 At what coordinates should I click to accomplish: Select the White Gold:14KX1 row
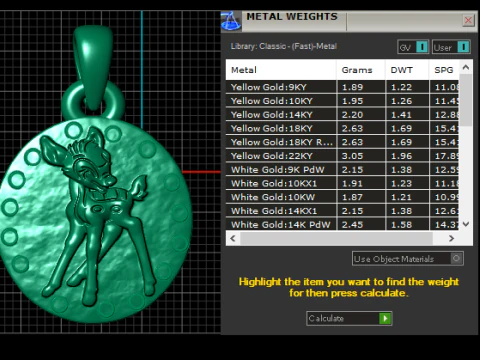pos(342,211)
